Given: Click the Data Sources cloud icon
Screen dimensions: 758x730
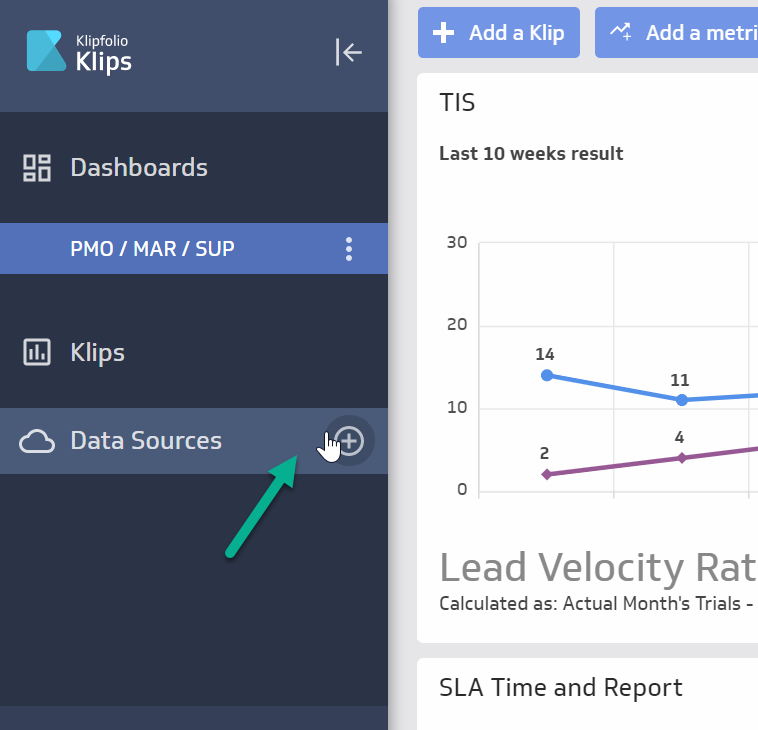Looking at the screenshot, I should [37, 441].
